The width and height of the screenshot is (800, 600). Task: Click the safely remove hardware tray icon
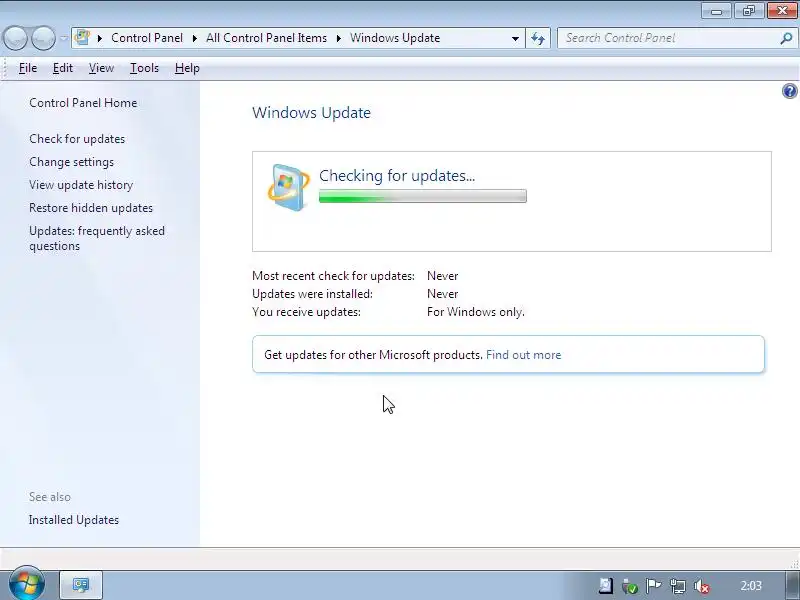pyautogui.click(x=630, y=586)
